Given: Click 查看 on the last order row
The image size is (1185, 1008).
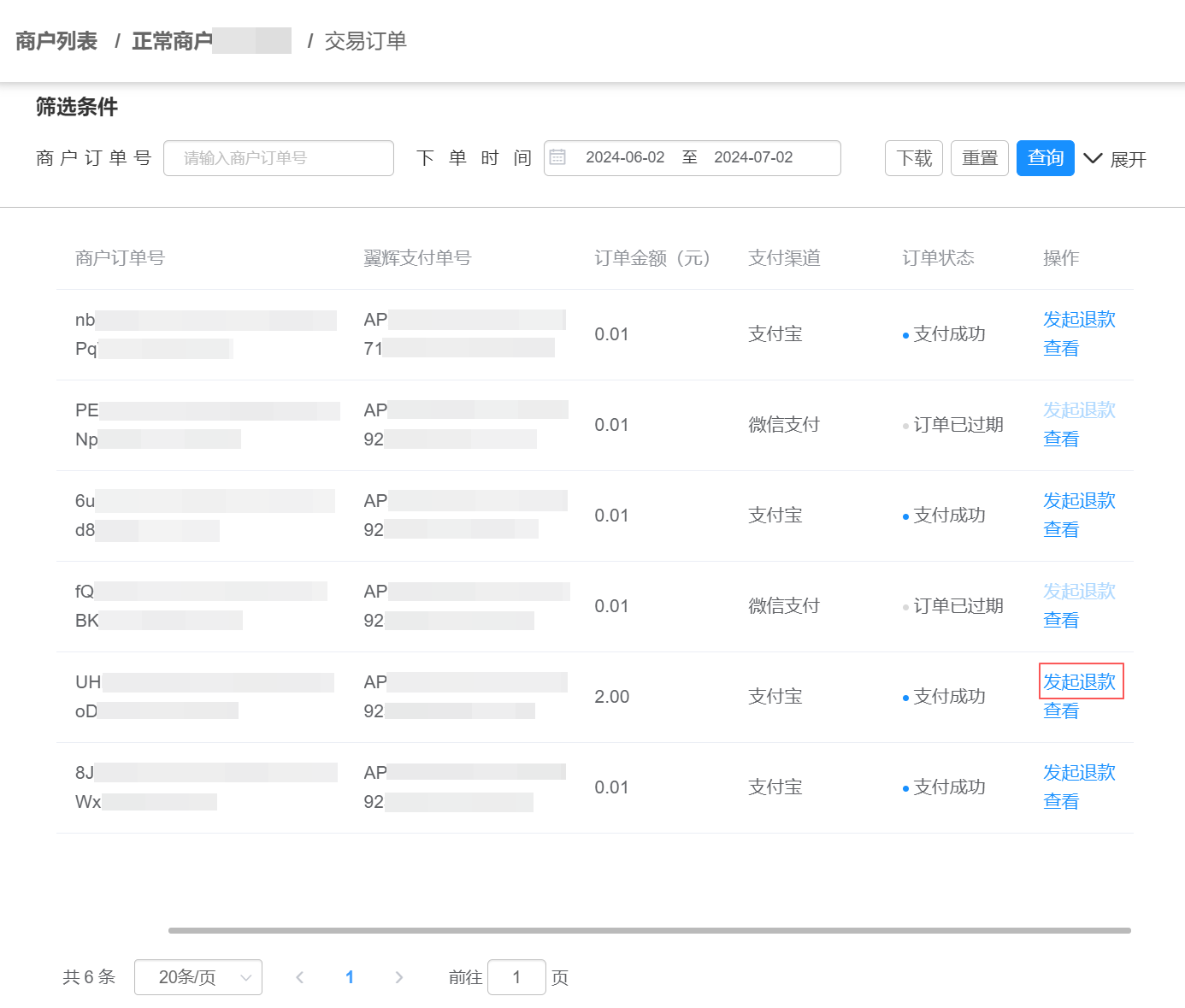Looking at the screenshot, I should (x=1060, y=801).
